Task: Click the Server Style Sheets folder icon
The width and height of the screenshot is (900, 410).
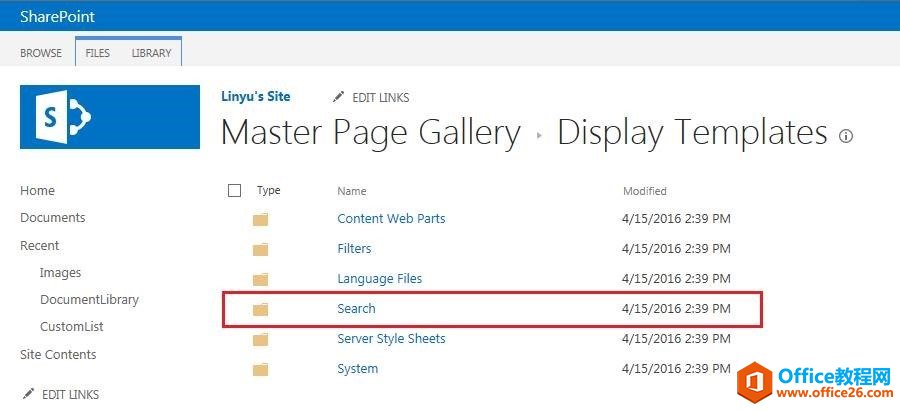Action: [261, 339]
